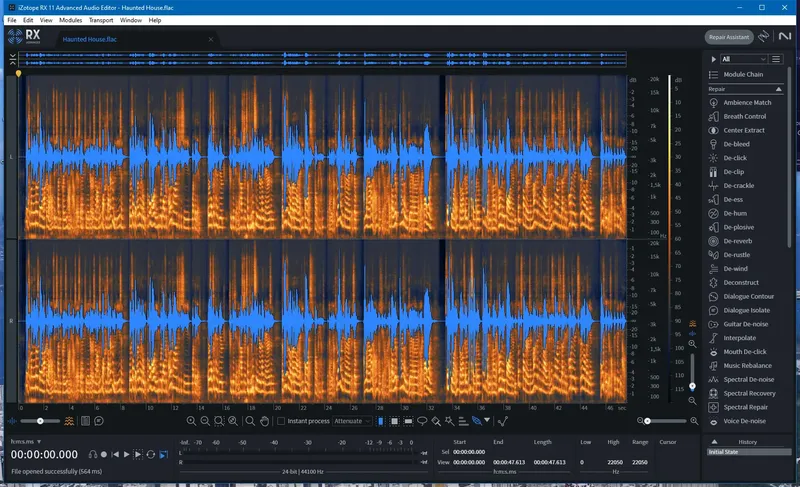This screenshot has height=487, width=800.
Task: Select the Lasso selection tool
Action: coord(422,421)
